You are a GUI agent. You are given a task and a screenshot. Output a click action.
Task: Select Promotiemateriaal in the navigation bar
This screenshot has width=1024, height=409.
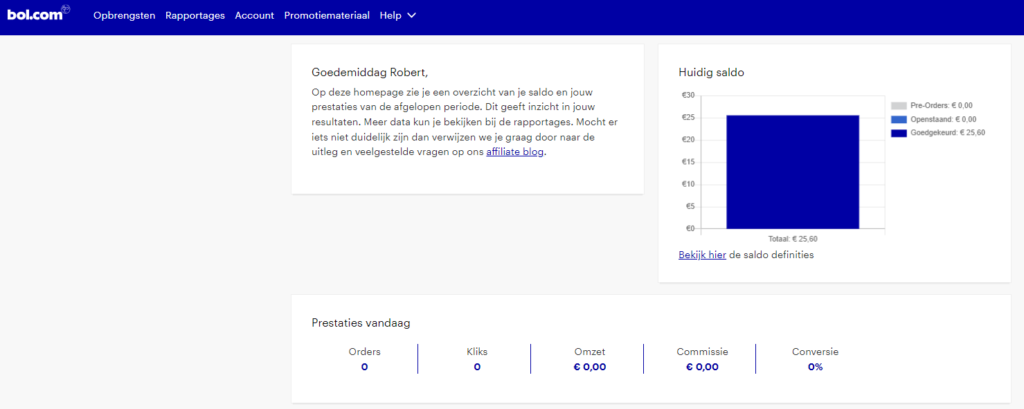pyautogui.click(x=326, y=16)
